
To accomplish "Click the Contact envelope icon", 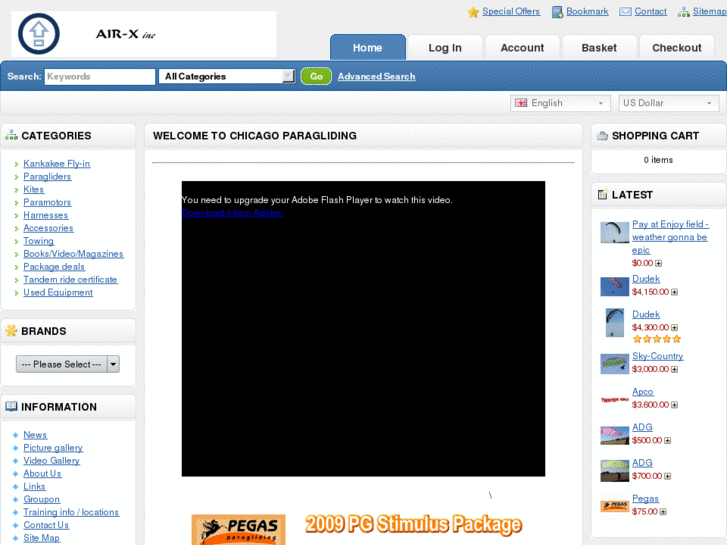I will tap(625, 12).
